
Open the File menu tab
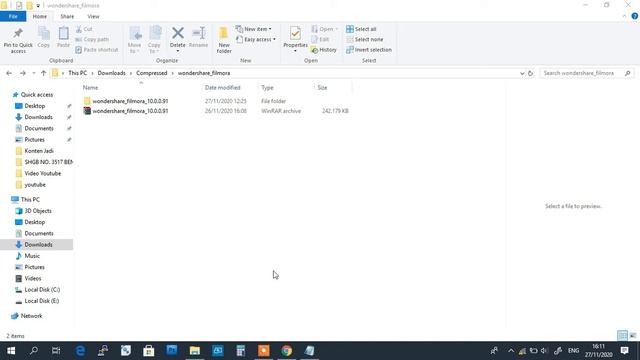(13, 16)
